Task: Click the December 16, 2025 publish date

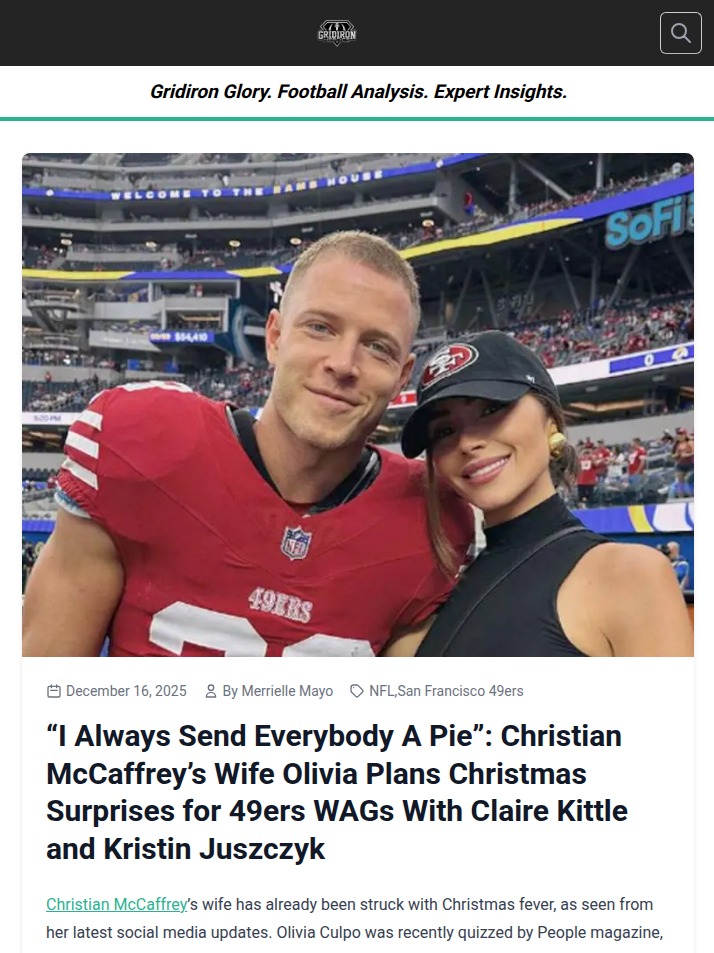Action: click(x=126, y=691)
